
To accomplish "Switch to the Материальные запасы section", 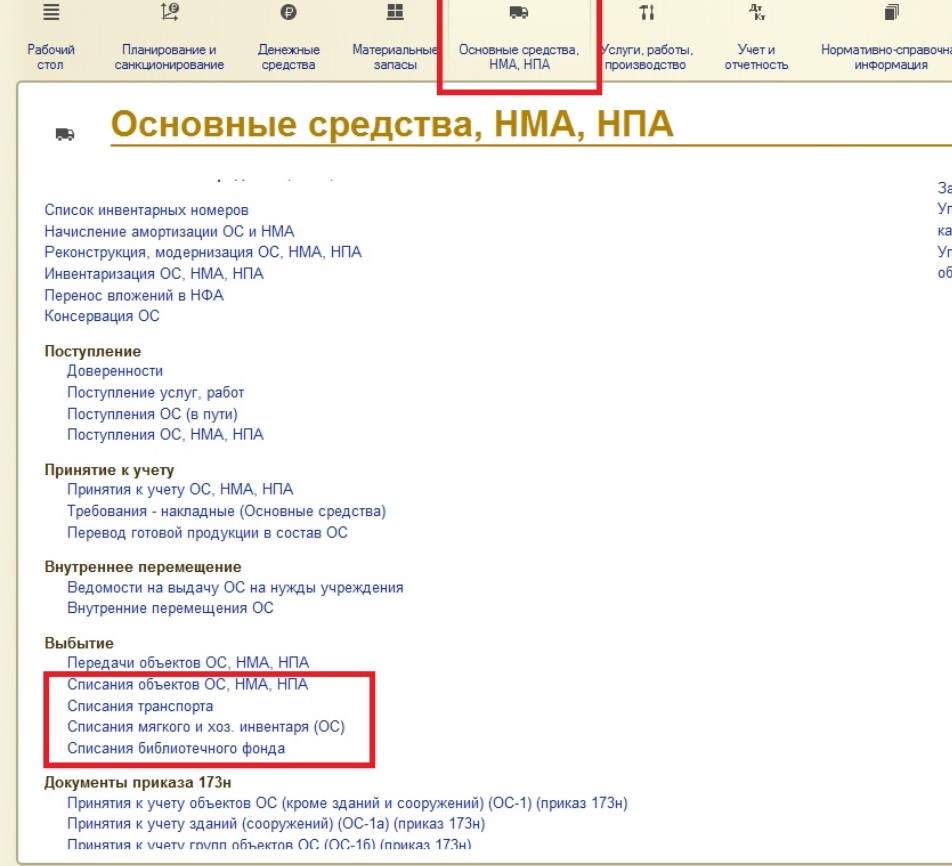I will coord(395,56).
